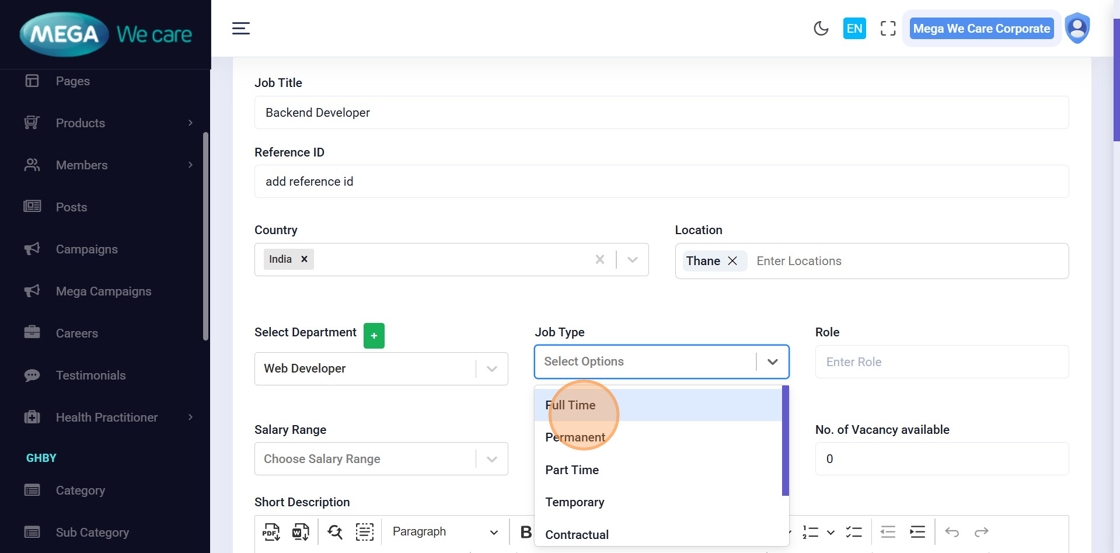The height and width of the screenshot is (553, 1120).
Task: Expand the Salary Range dropdown
Action: point(491,459)
